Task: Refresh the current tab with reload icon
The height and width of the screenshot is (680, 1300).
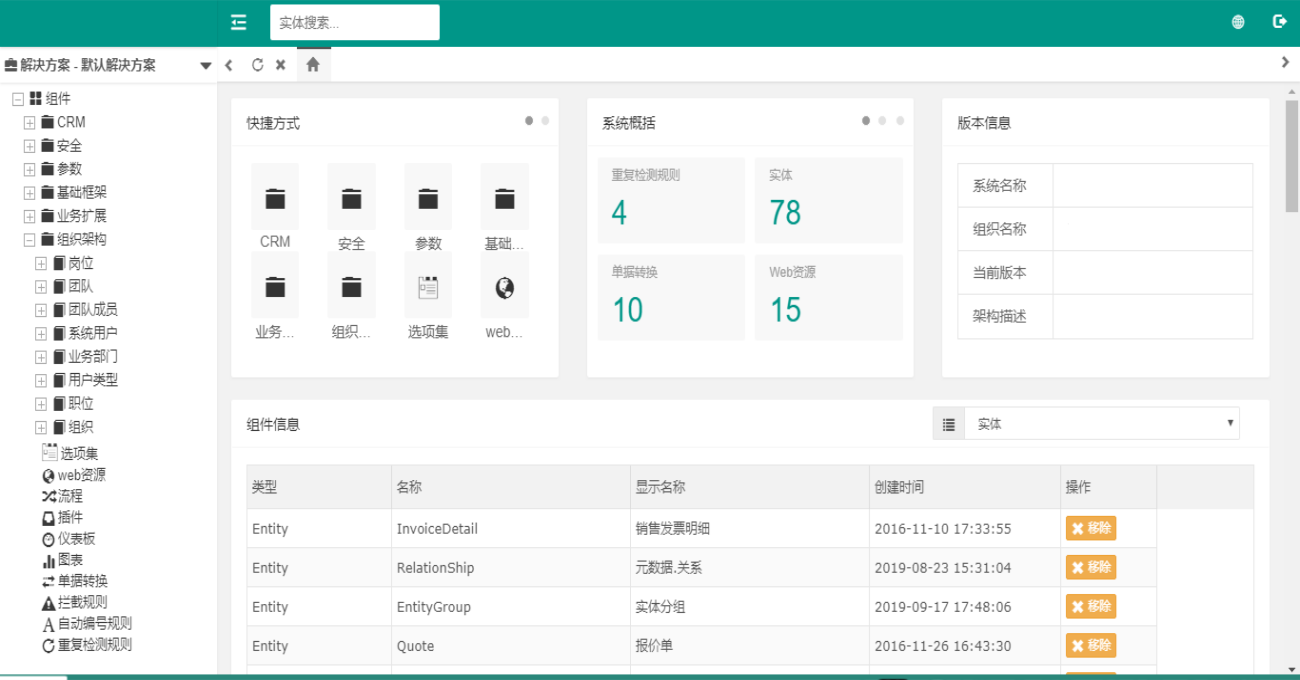Action: (x=257, y=65)
